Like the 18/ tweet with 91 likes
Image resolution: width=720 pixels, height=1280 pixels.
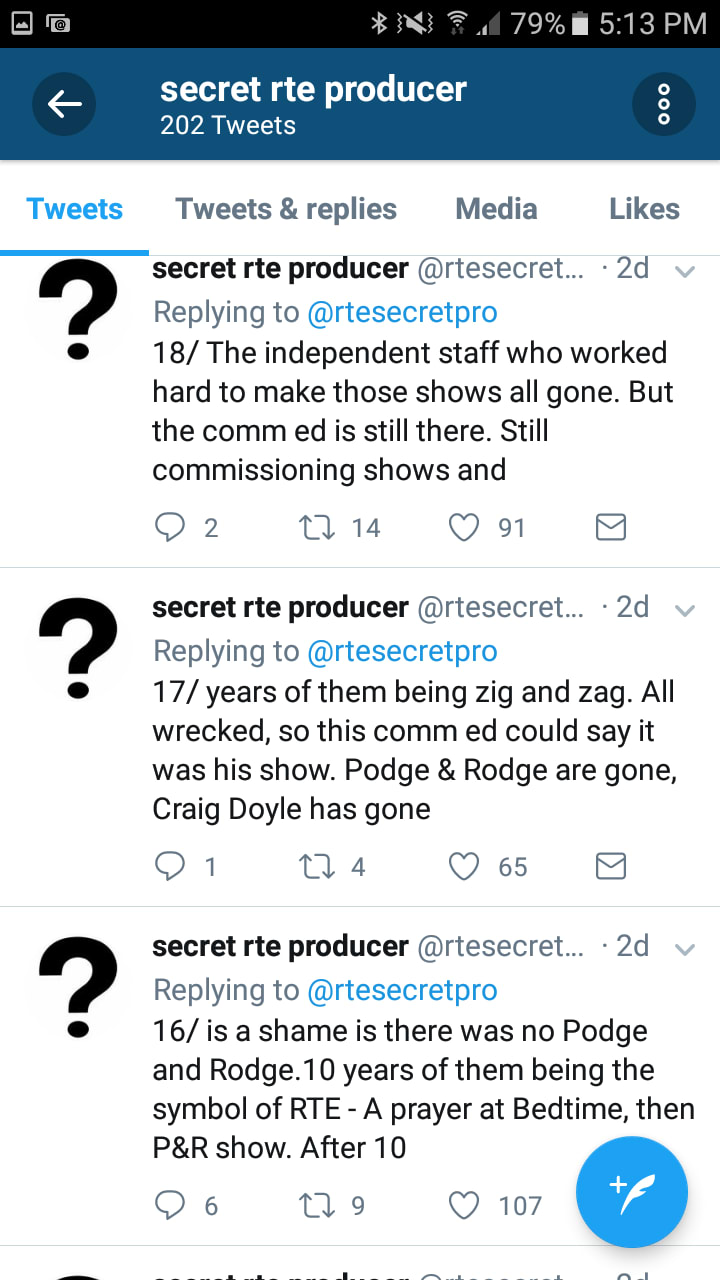coord(464,527)
